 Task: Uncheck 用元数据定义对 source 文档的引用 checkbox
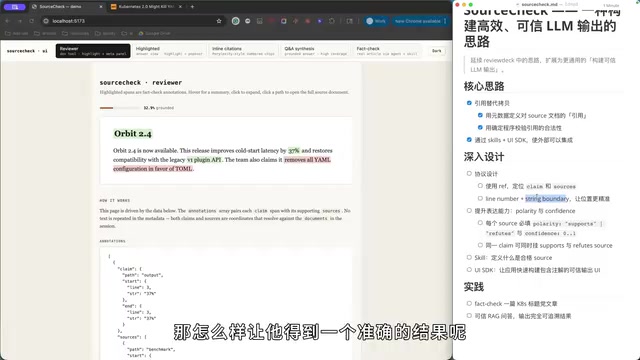point(480,115)
